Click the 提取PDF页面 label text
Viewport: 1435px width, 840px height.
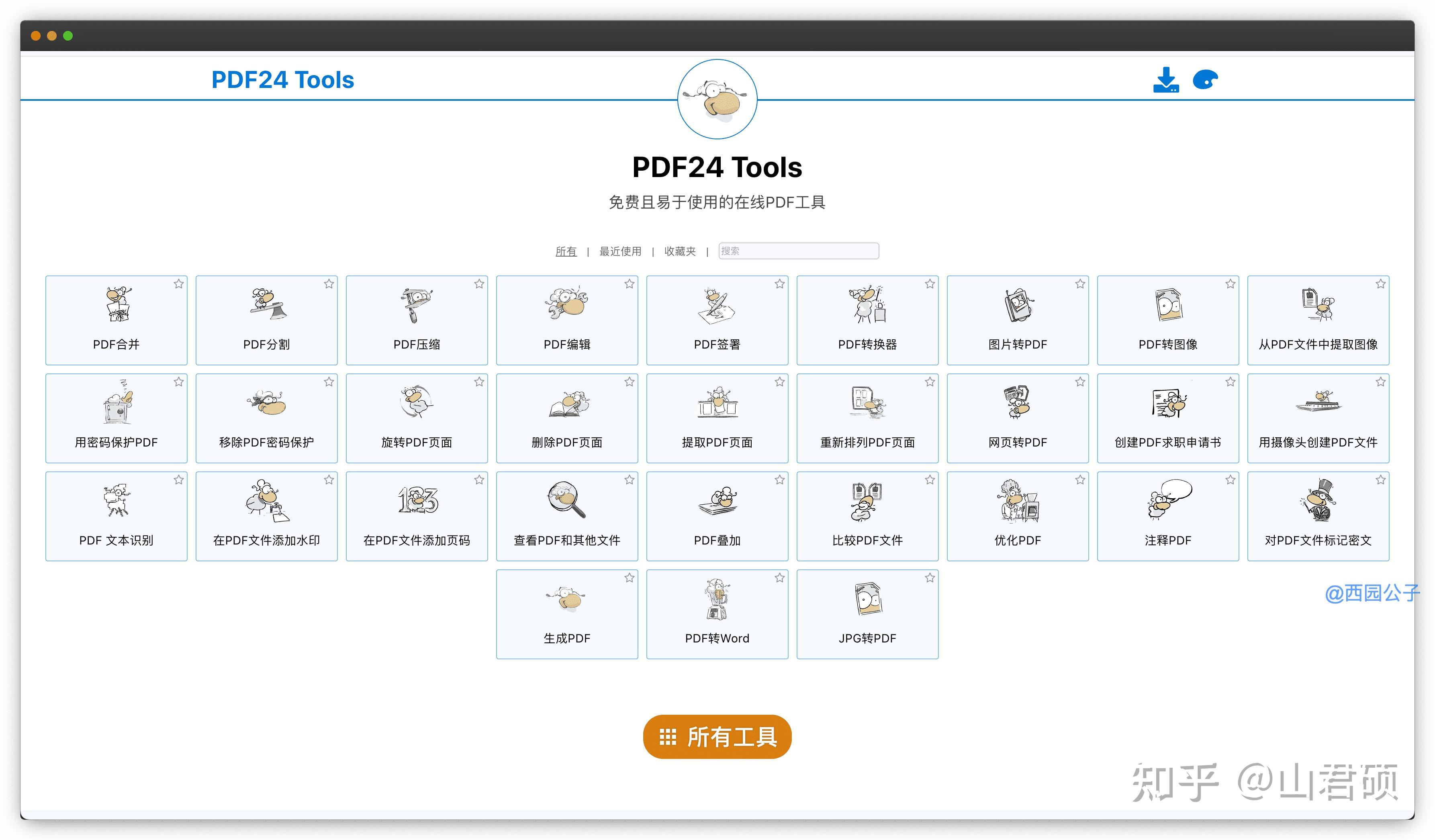[717, 442]
